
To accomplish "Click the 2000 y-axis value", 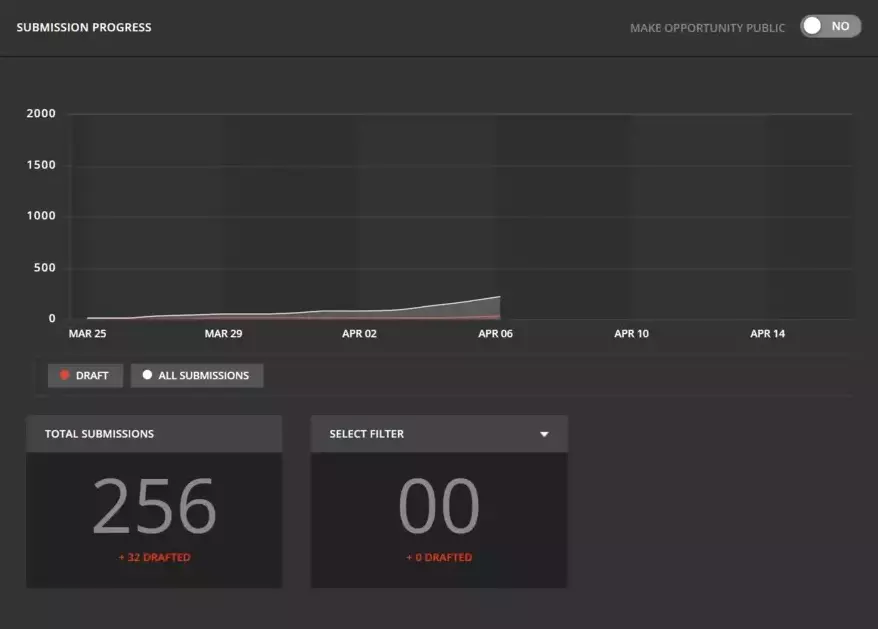I will click(x=41, y=113).
